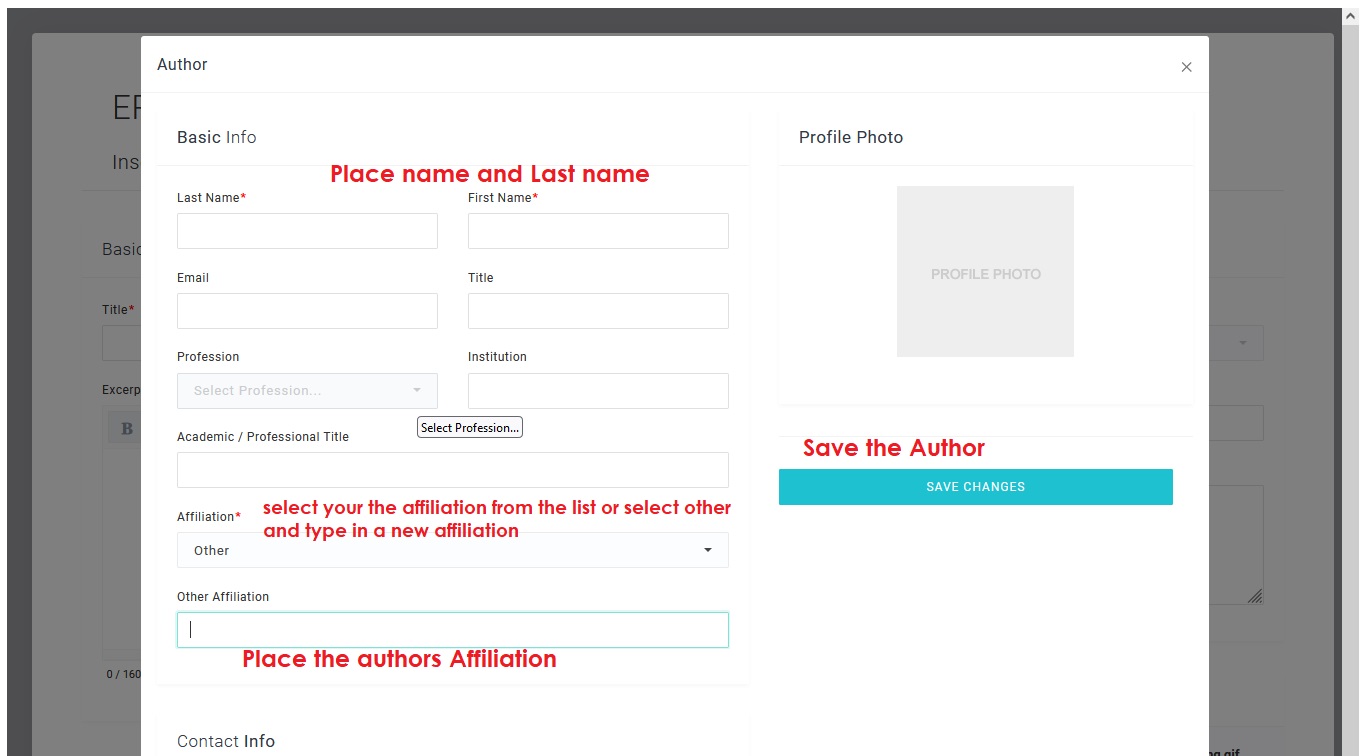Click the Other Affiliation text box

pyautogui.click(x=453, y=630)
